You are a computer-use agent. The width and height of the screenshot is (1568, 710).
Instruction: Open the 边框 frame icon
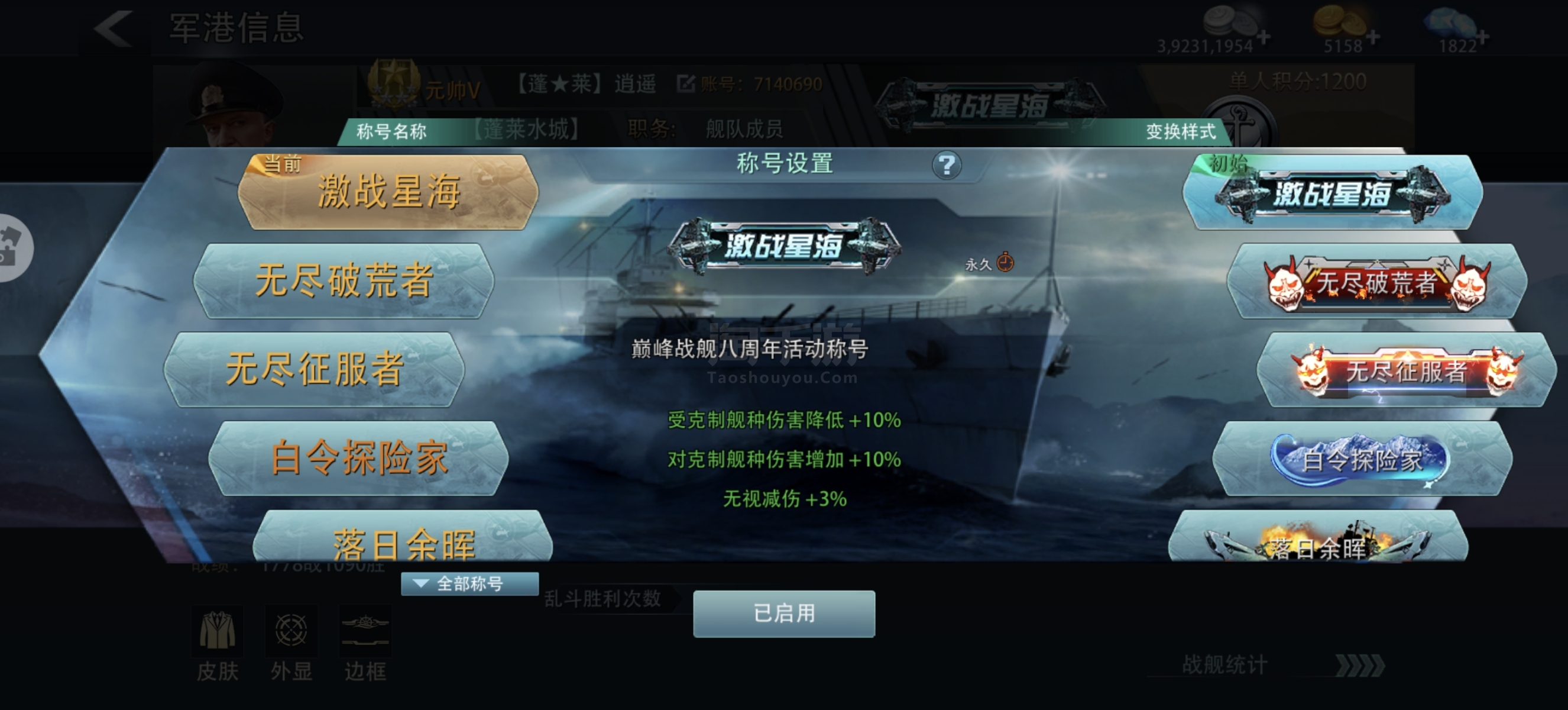click(365, 631)
